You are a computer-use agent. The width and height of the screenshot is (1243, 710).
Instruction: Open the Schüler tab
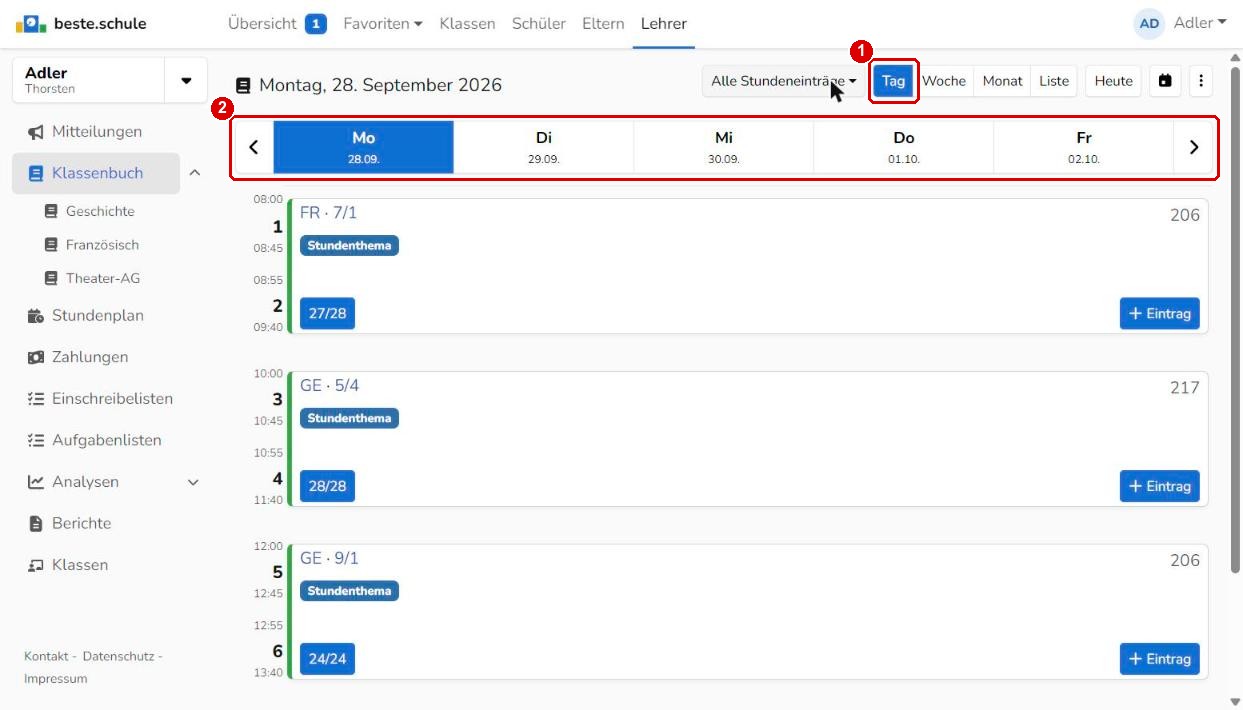point(539,23)
